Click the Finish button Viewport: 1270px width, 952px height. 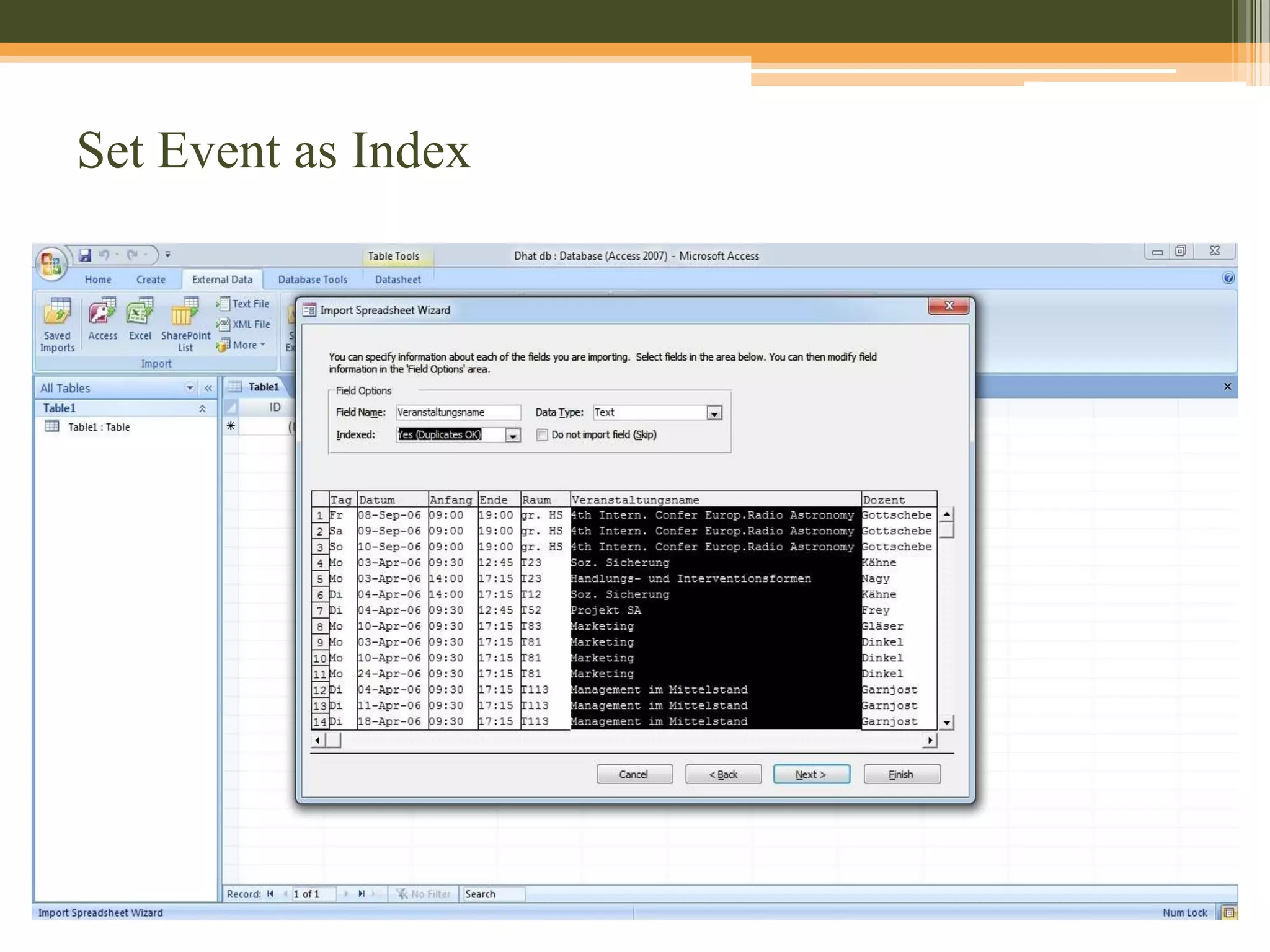901,774
